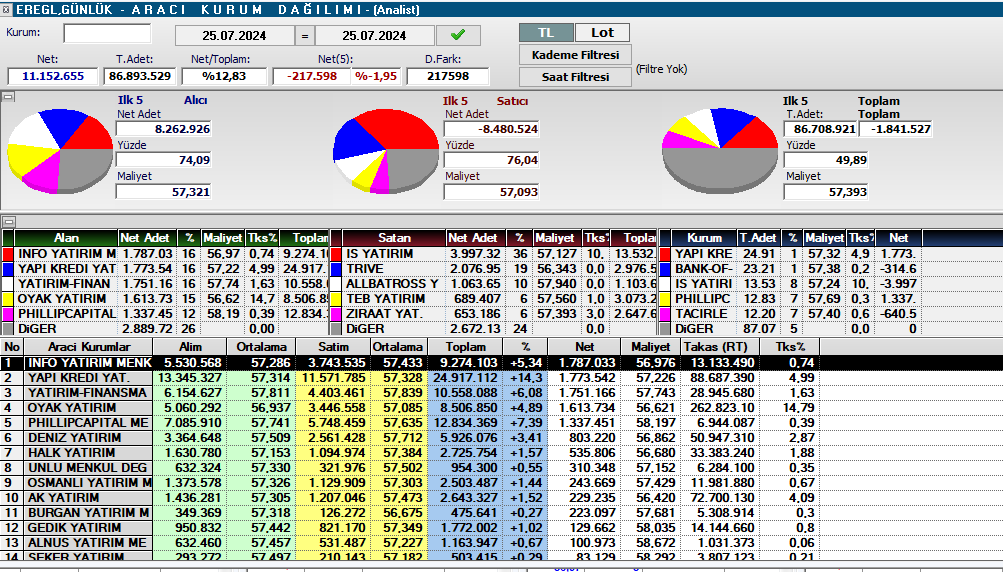Image resolution: width=1003 pixels, height=572 pixels.
Task: Select YAPI KREDI YAT. main table row
Action: tap(502, 378)
